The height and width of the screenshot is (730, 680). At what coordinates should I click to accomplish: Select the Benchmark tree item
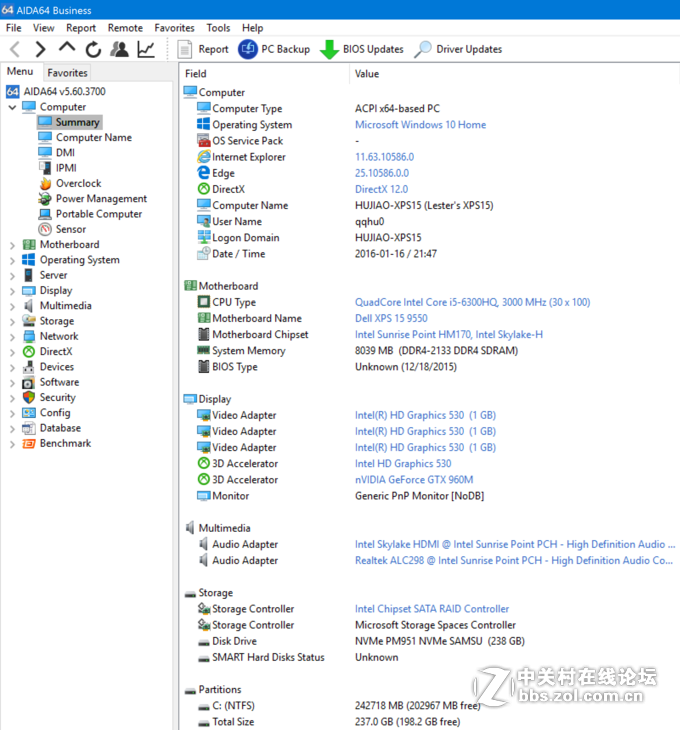click(x=65, y=443)
